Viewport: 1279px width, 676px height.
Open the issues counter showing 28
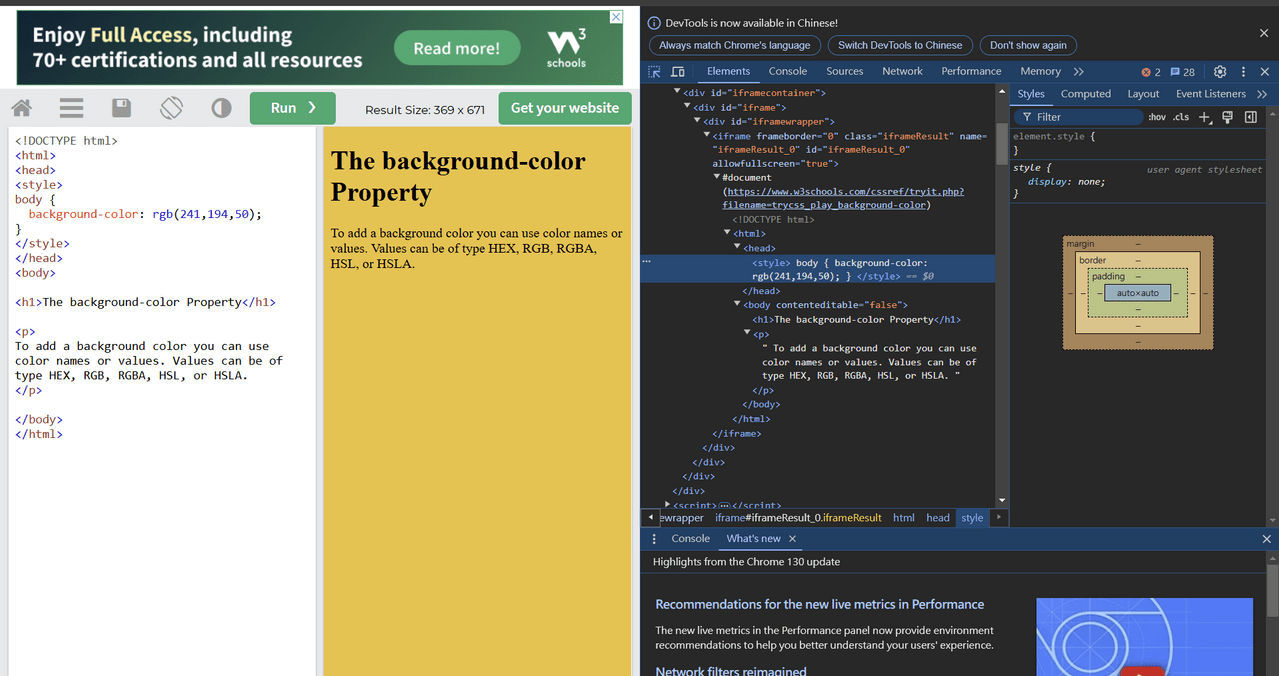(x=1182, y=72)
